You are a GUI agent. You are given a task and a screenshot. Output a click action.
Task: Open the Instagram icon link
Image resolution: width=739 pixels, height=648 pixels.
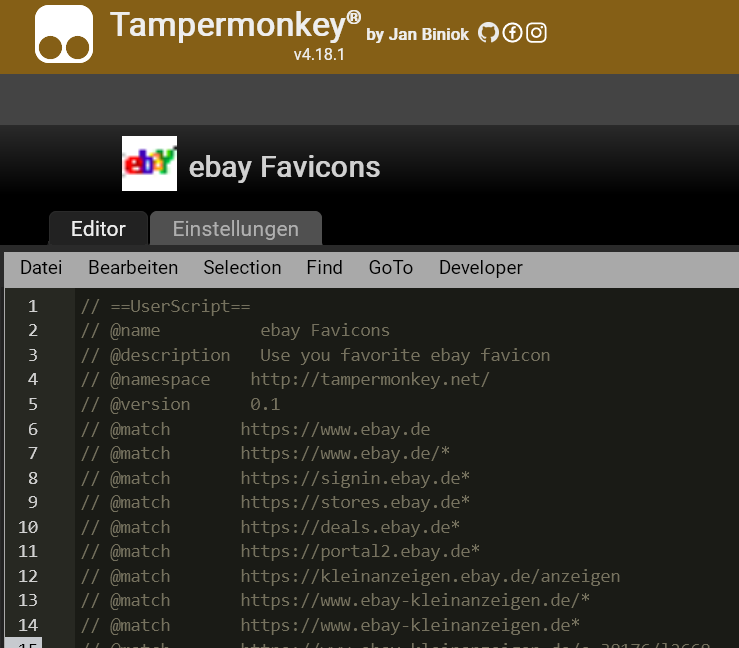537,33
